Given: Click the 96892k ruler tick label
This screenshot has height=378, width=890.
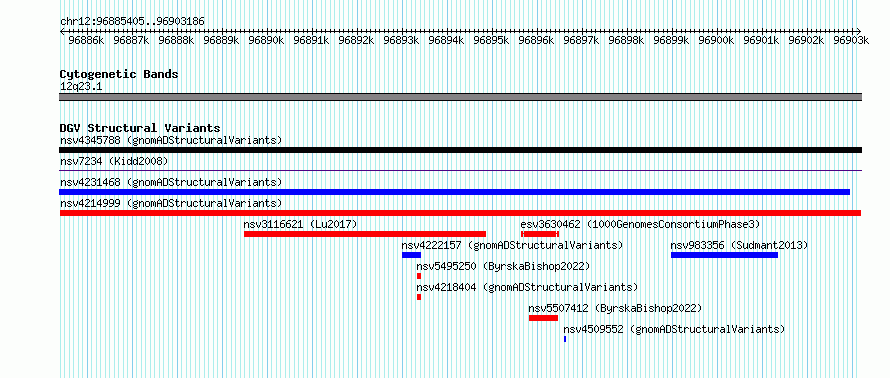Looking at the screenshot, I should (356, 40).
